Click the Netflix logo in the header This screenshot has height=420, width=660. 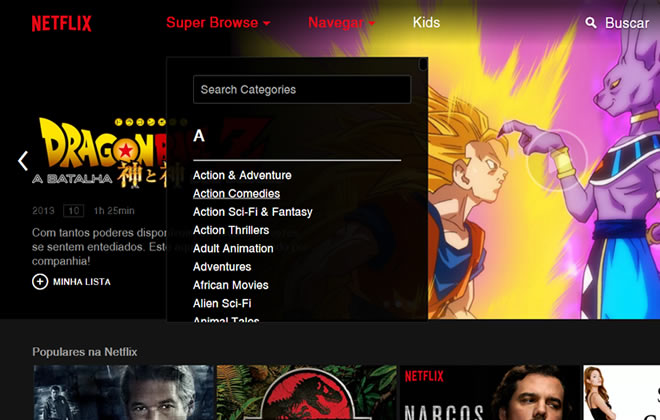pyautogui.click(x=61, y=24)
